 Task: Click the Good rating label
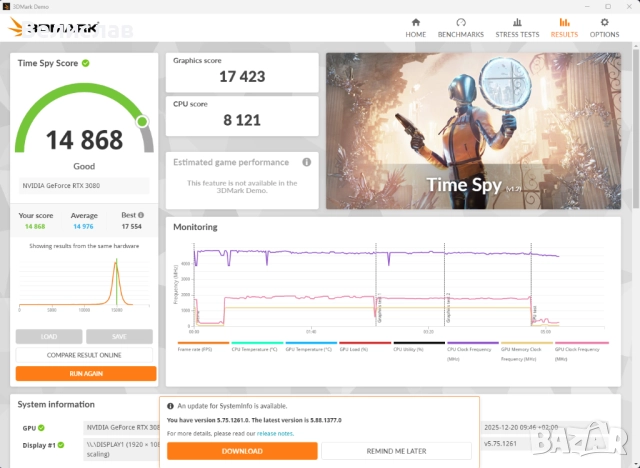point(84,166)
